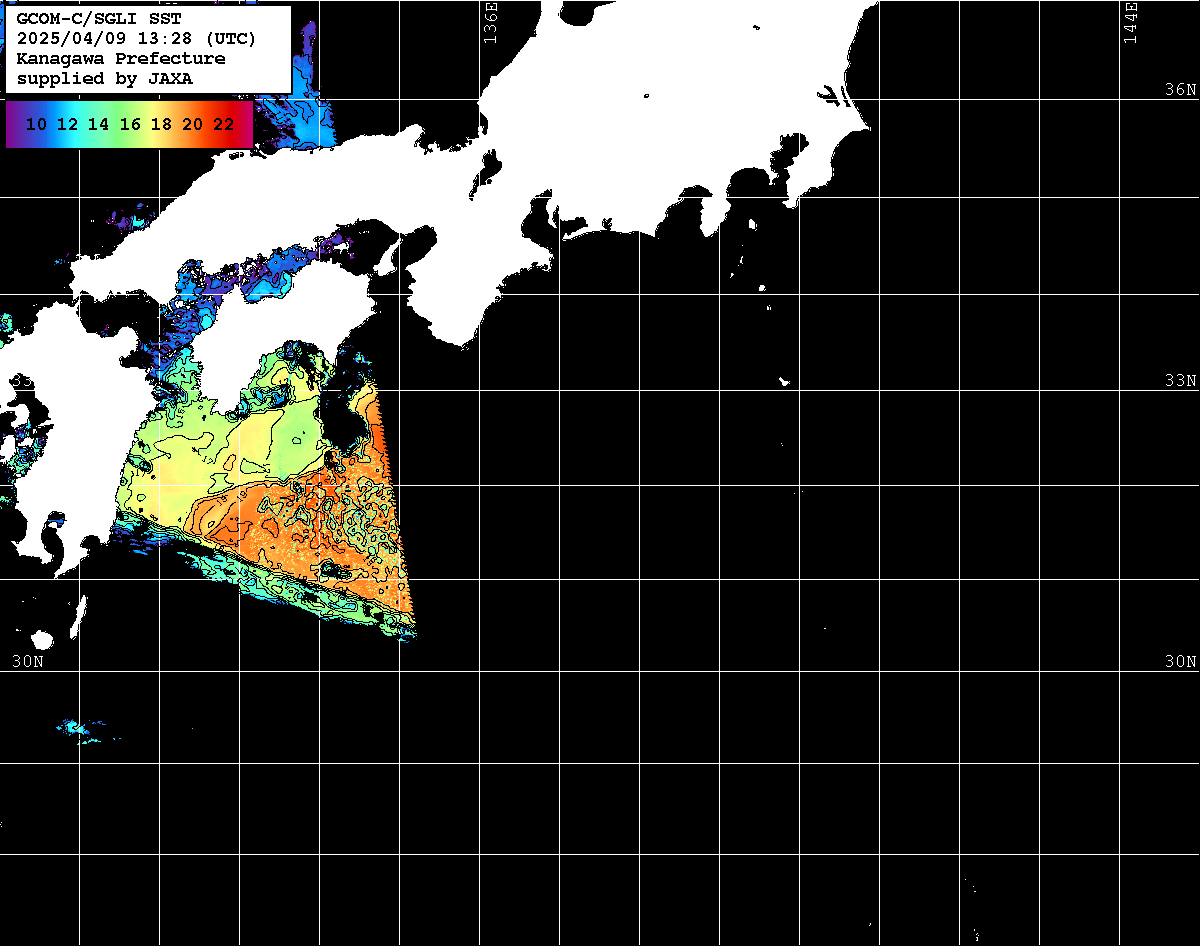The width and height of the screenshot is (1200, 946).
Task: Click the "Kanagawa Prefecture" text line
Action: click(121, 59)
